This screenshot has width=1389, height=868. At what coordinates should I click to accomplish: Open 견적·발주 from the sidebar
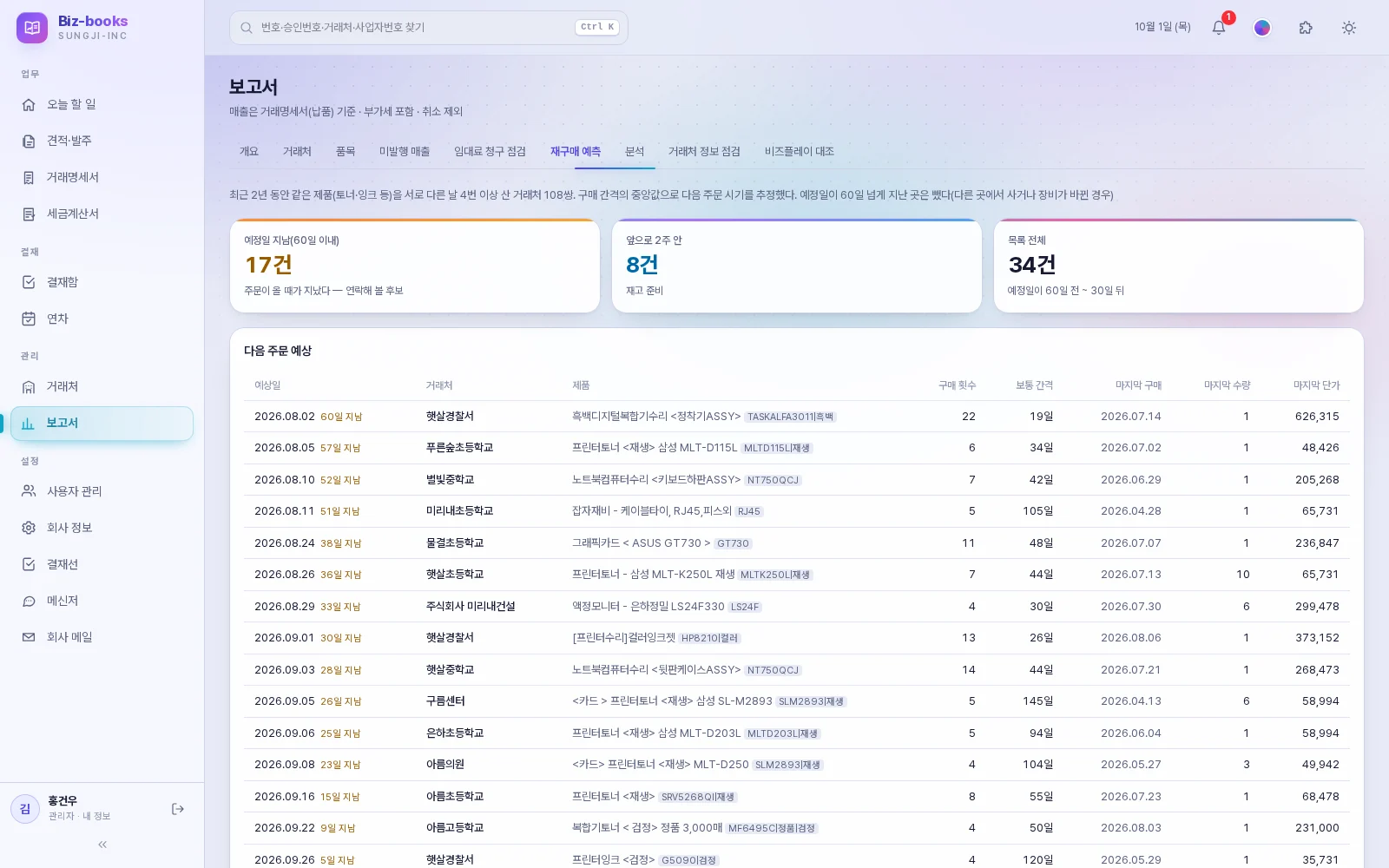[x=102, y=141]
